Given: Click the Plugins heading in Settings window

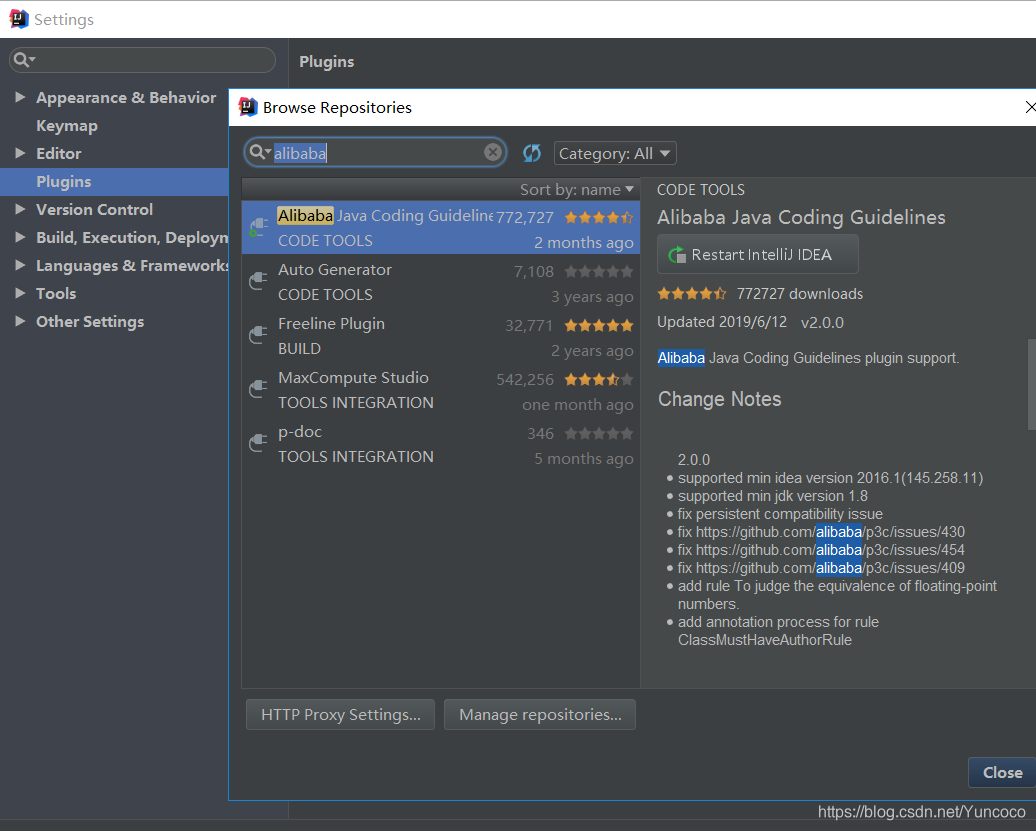Looking at the screenshot, I should pos(326,61).
